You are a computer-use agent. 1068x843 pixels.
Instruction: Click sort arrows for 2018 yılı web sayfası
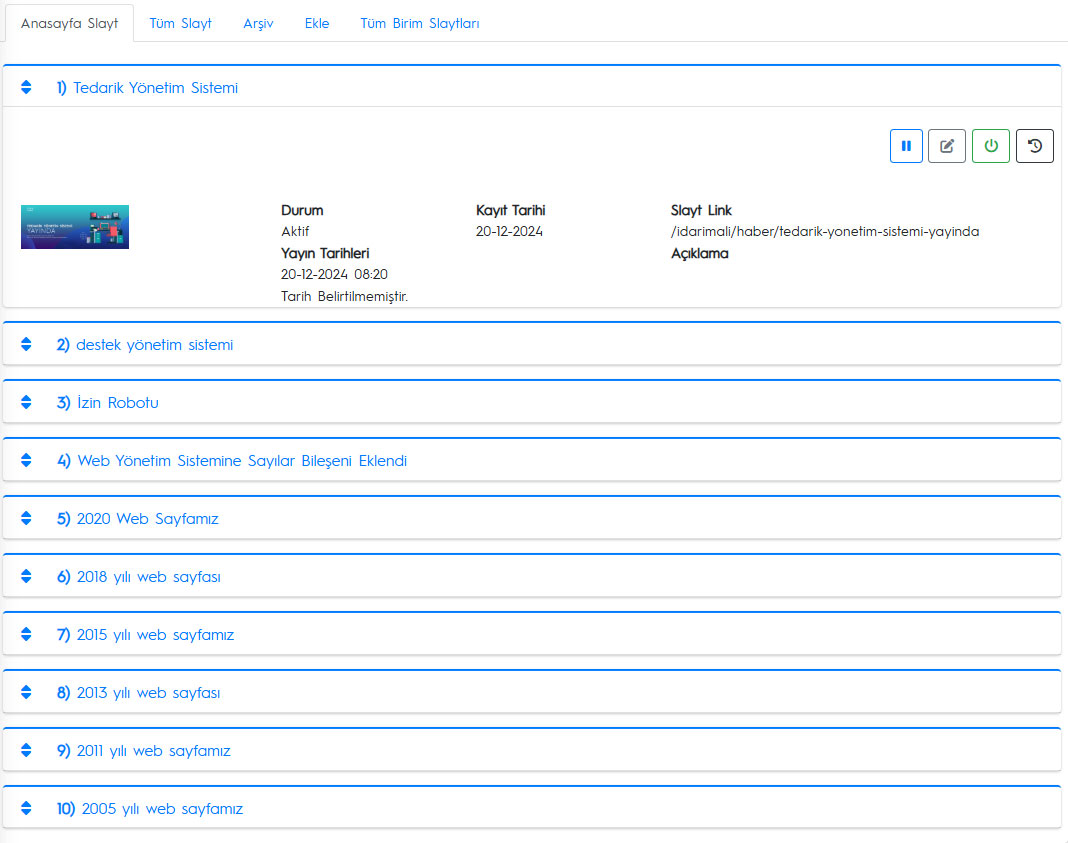(x=26, y=576)
